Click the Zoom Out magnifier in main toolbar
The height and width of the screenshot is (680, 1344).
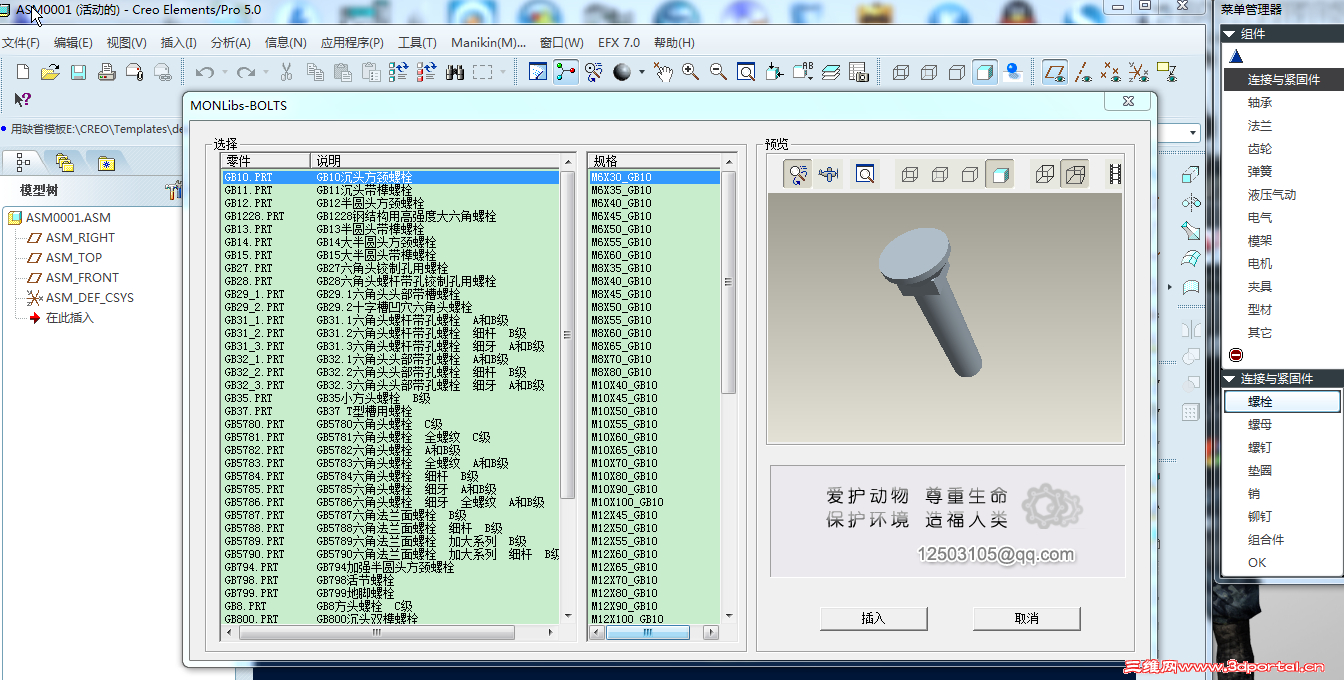[x=718, y=72]
